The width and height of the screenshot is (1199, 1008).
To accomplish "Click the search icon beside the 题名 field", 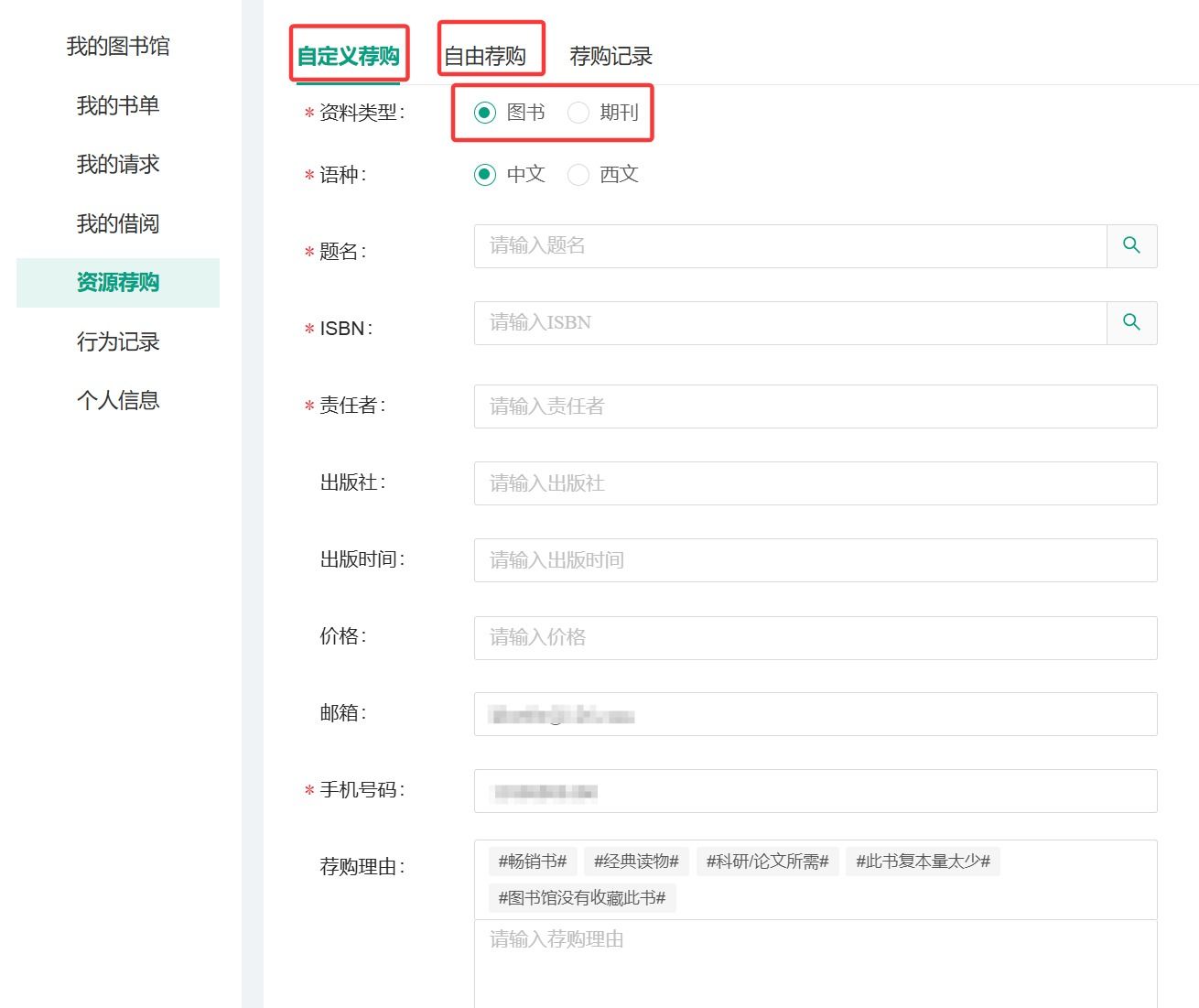I will click(x=1131, y=246).
